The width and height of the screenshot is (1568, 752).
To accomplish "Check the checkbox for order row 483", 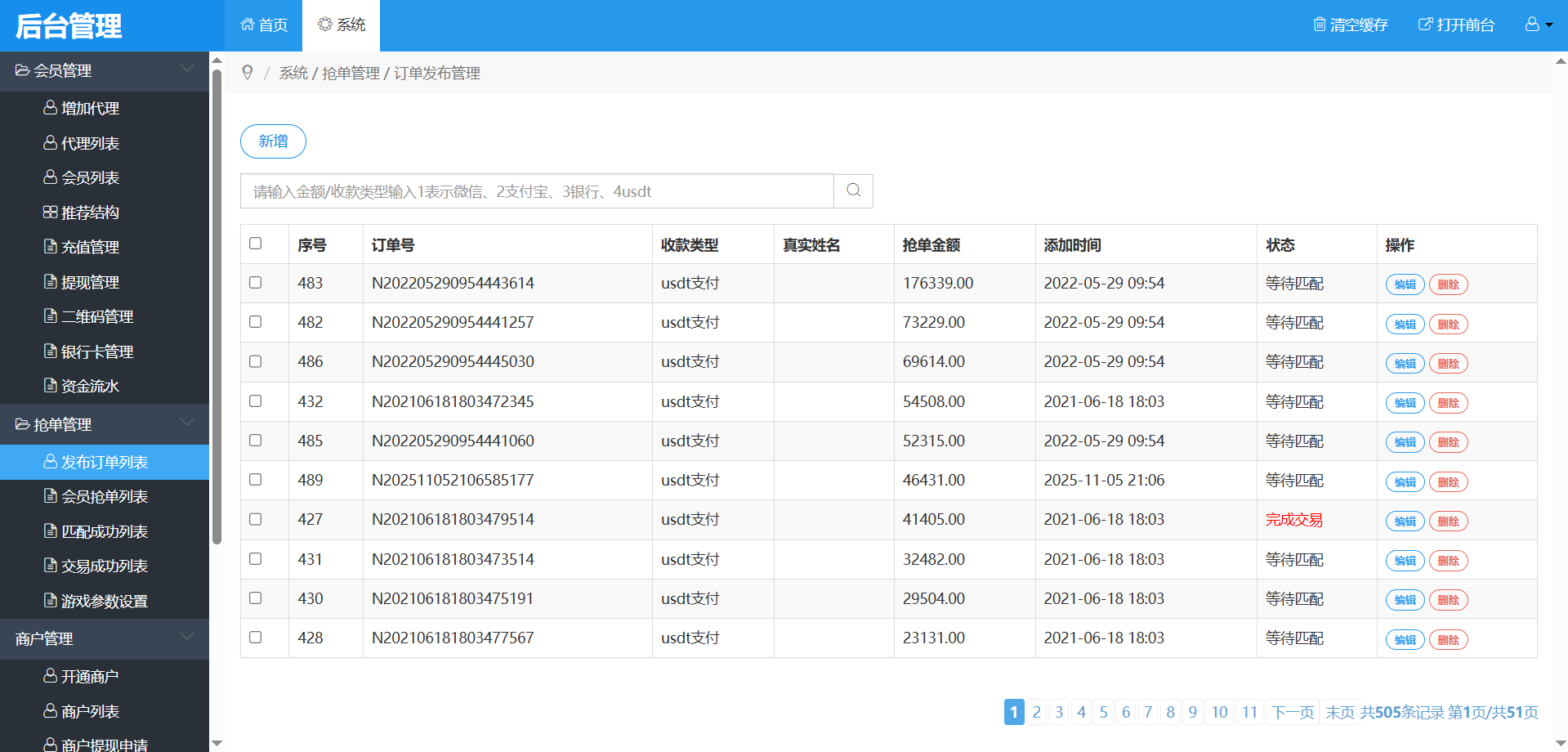I will (x=256, y=283).
